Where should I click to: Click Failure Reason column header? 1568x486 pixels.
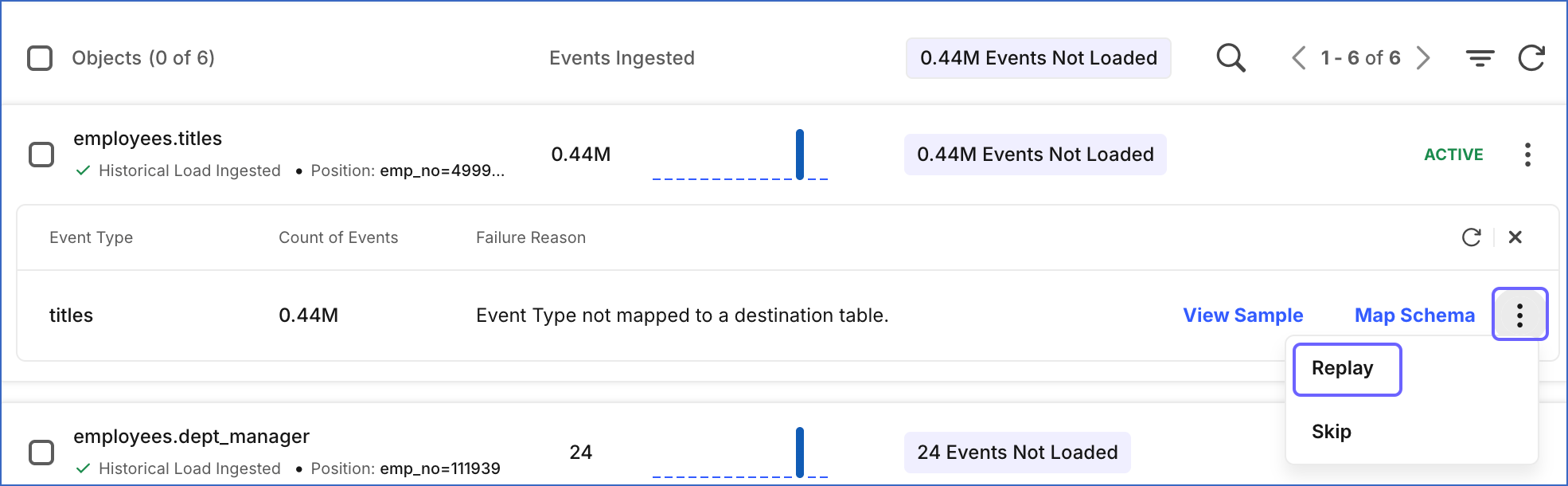pyautogui.click(x=531, y=237)
